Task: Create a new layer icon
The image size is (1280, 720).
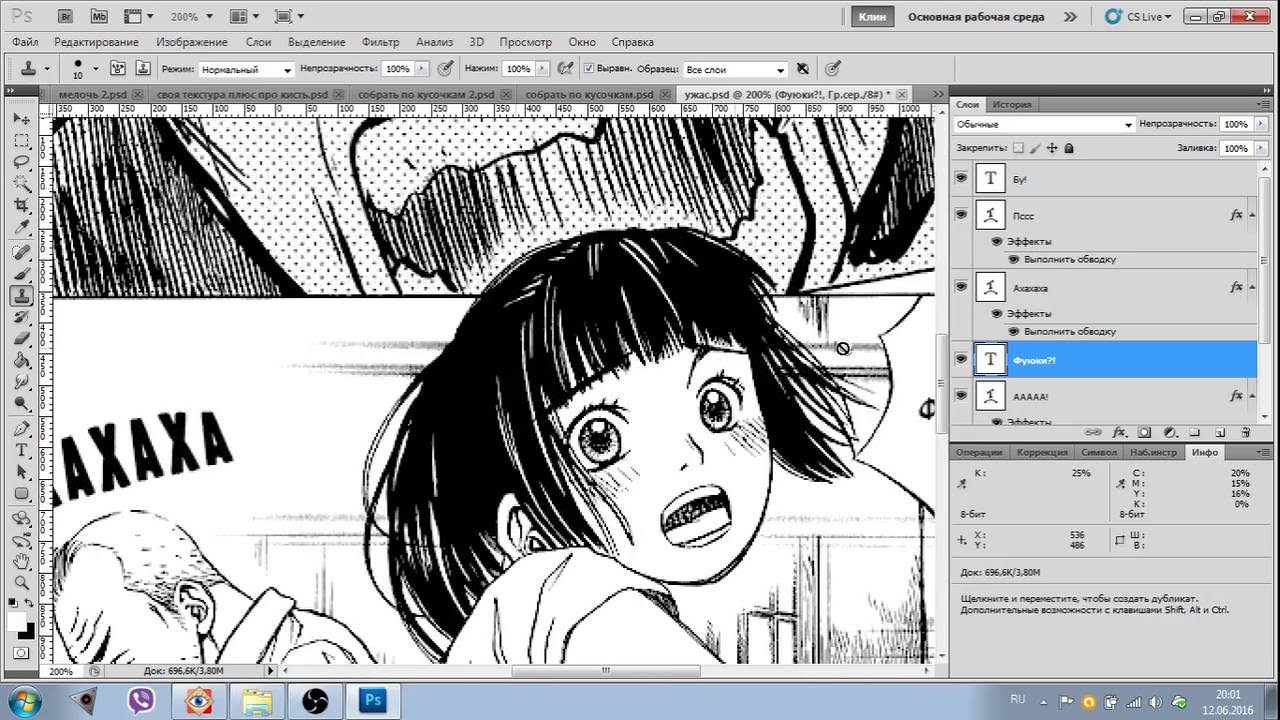Action: coord(1220,433)
